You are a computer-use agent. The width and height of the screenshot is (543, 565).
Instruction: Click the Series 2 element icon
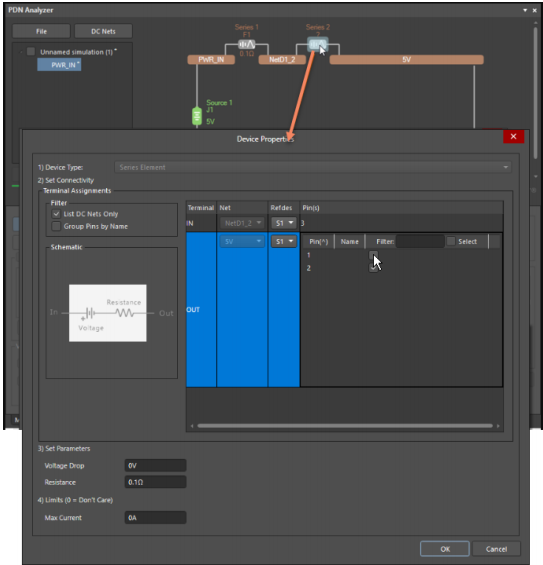pos(317,44)
